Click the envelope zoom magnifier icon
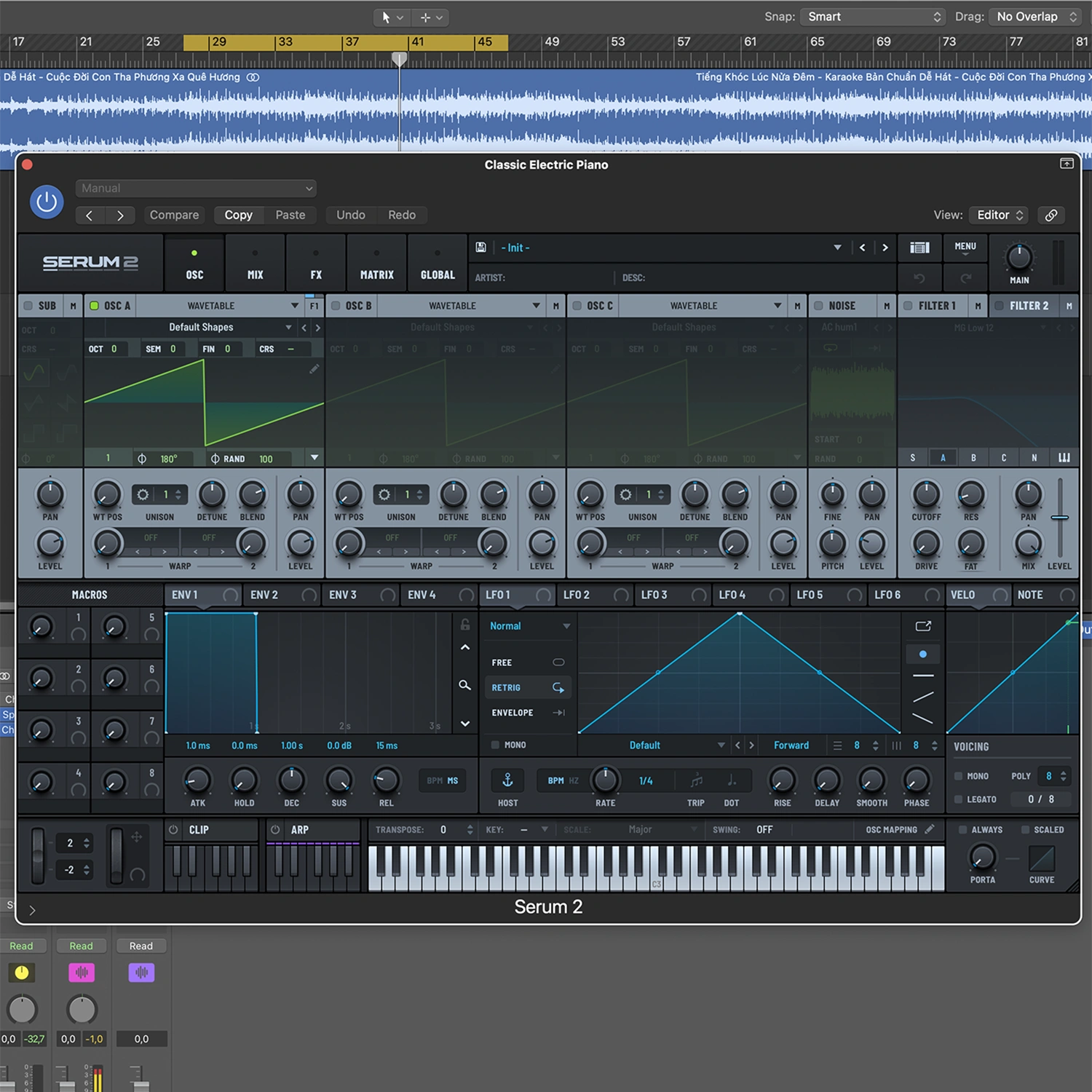The height and width of the screenshot is (1092, 1092). (x=464, y=685)
